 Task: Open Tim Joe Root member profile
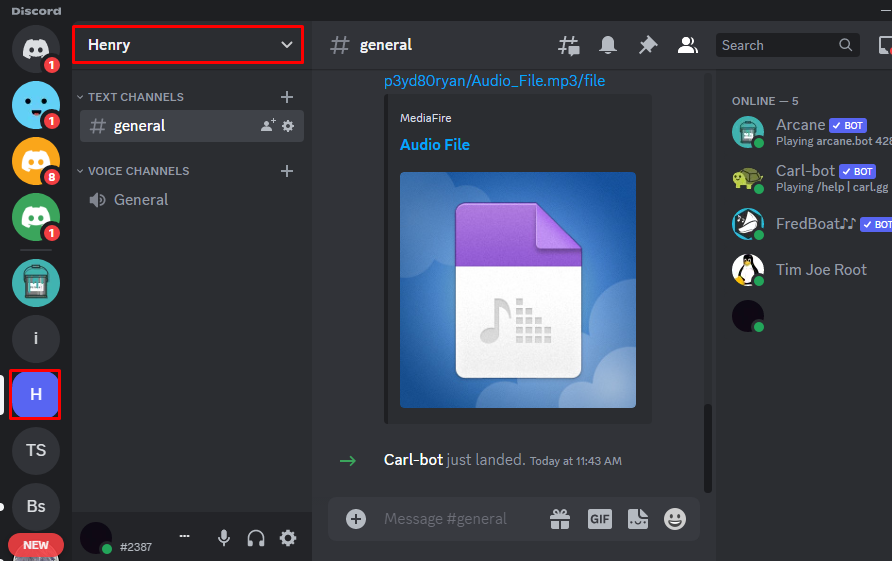point(811,270)
